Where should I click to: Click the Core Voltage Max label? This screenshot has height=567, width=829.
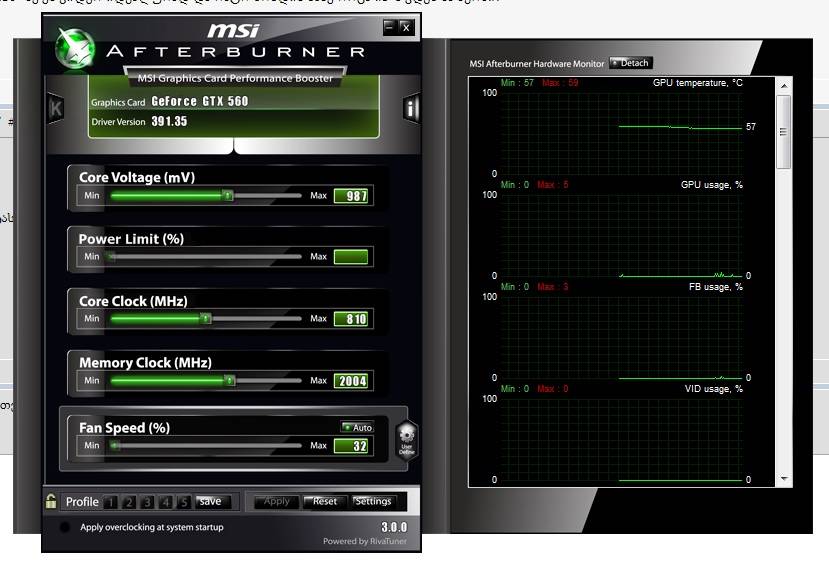318,196
